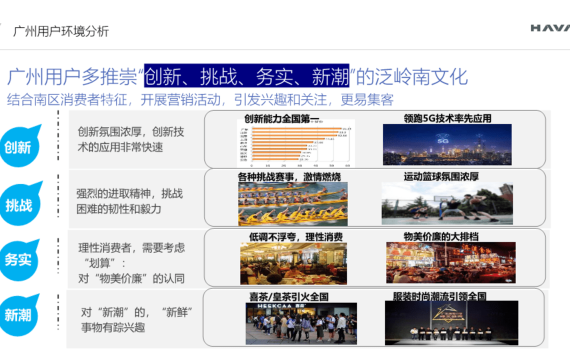Select the restaurant dining hall photo

pyautogui.click(x=293, y=263)
